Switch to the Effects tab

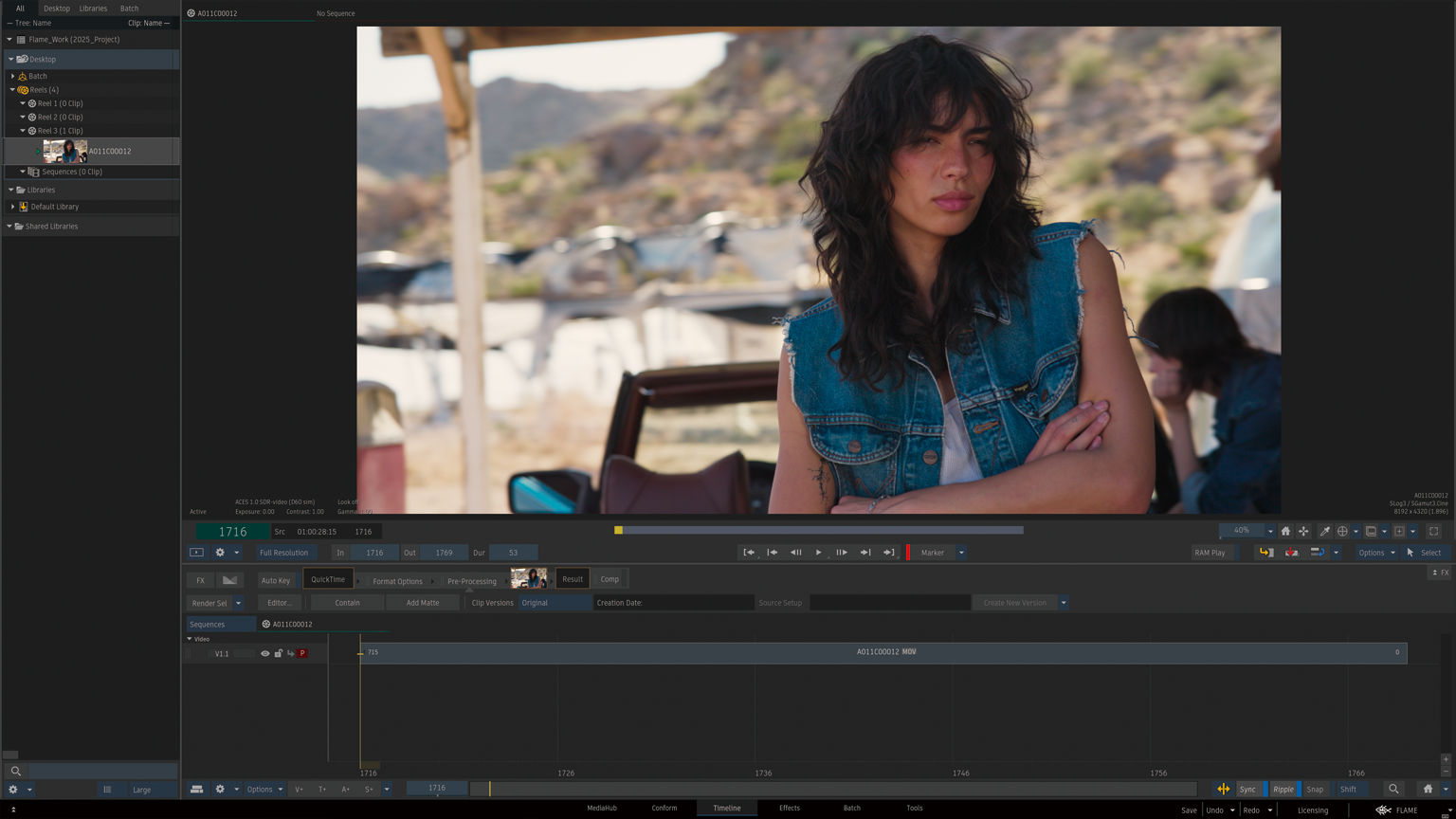[789, 809]
